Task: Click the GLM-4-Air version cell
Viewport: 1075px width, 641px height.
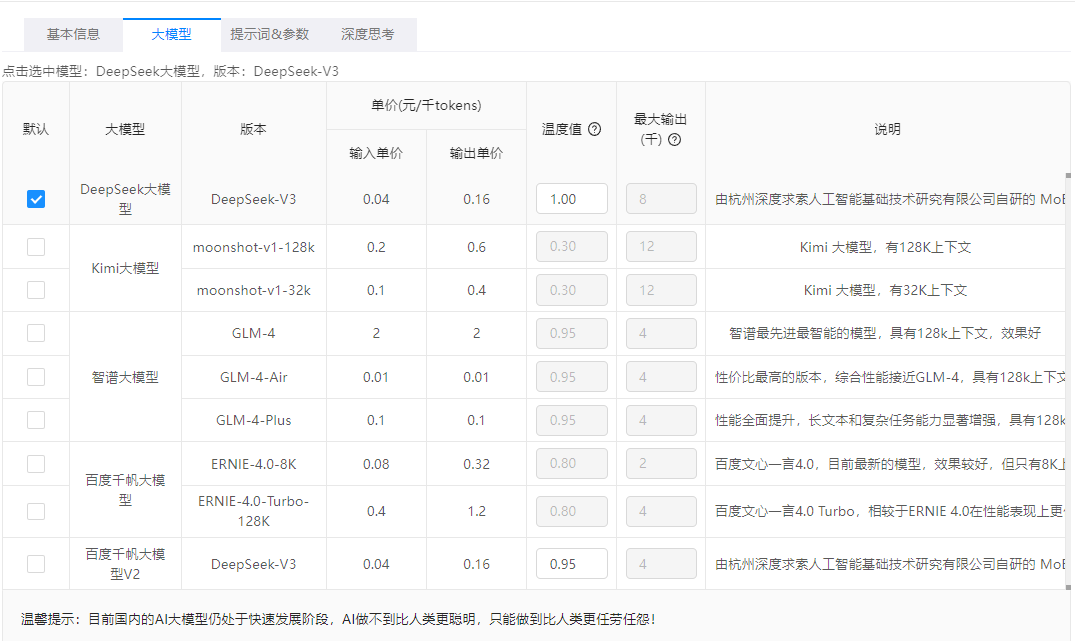Action: click(254, 377)
